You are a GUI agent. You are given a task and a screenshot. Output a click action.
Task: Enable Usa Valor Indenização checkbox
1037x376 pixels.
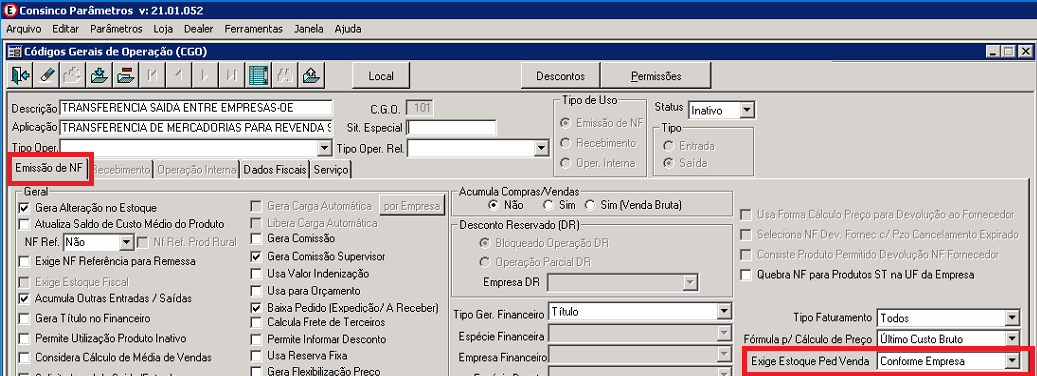click(x=257, y=273)
